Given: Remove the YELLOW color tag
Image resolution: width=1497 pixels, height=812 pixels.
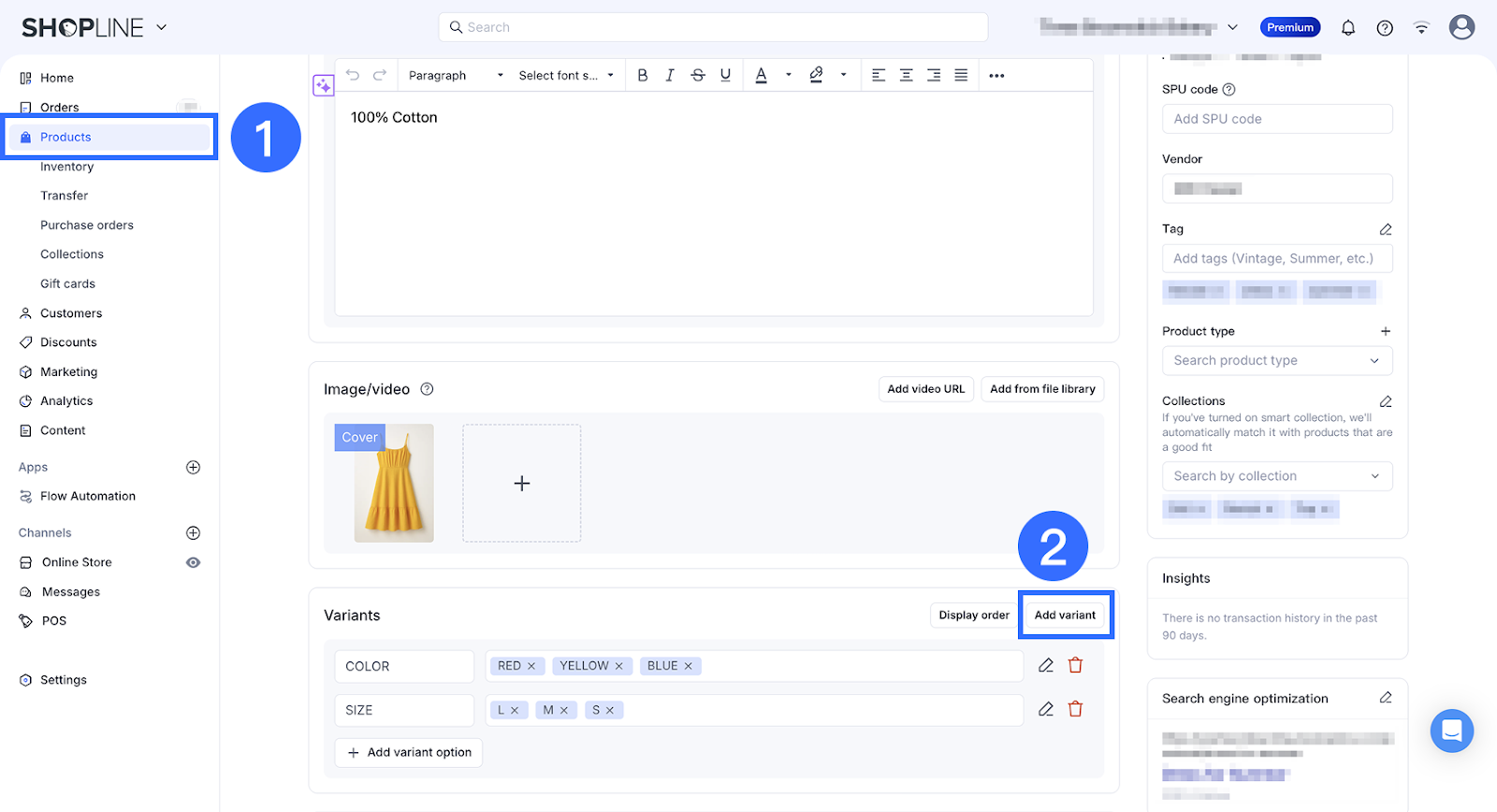Looking at the screenshot, I should tap(618, 666).
